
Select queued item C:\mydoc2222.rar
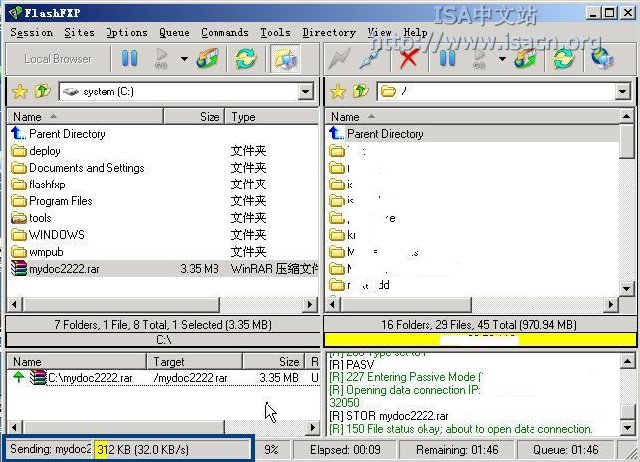coord(90,378)
